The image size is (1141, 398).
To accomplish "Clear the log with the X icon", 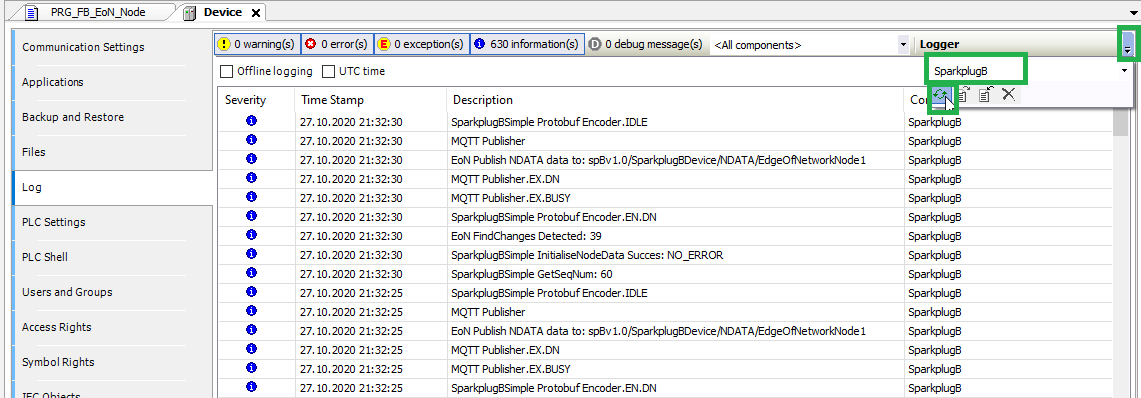I will click(x=1008, y=94).
